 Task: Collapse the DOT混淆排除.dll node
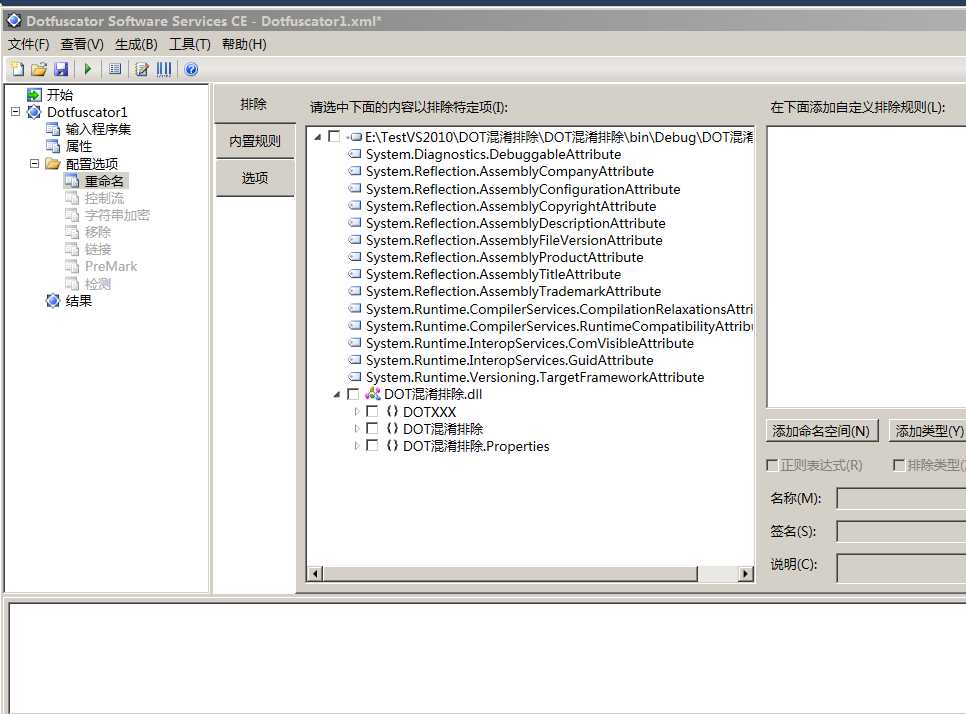point(337,394)
